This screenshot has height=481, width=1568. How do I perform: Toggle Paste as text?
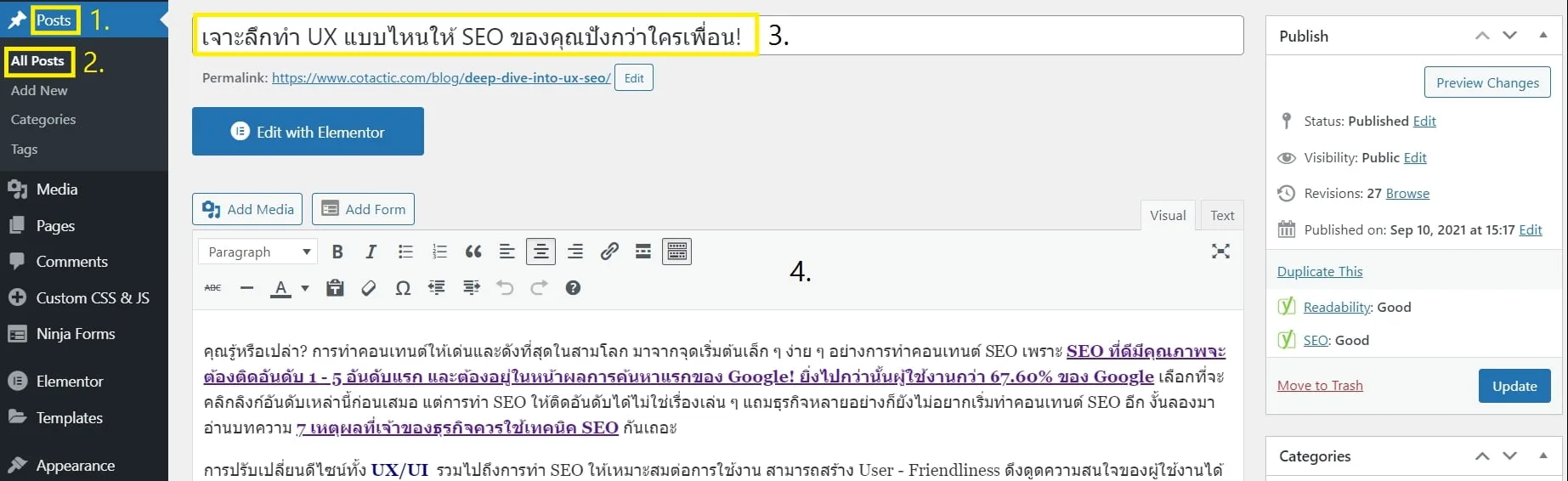(335, 288)
